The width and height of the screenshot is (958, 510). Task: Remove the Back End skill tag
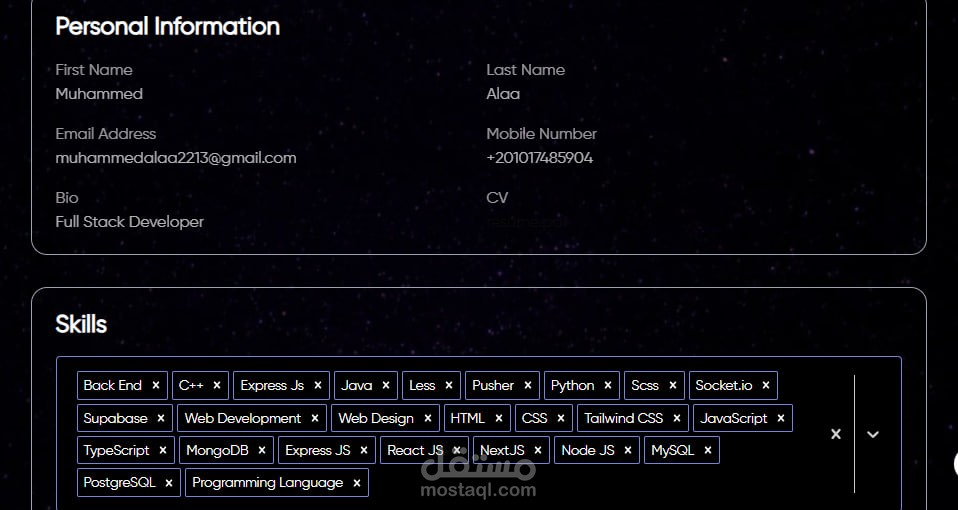156,385
